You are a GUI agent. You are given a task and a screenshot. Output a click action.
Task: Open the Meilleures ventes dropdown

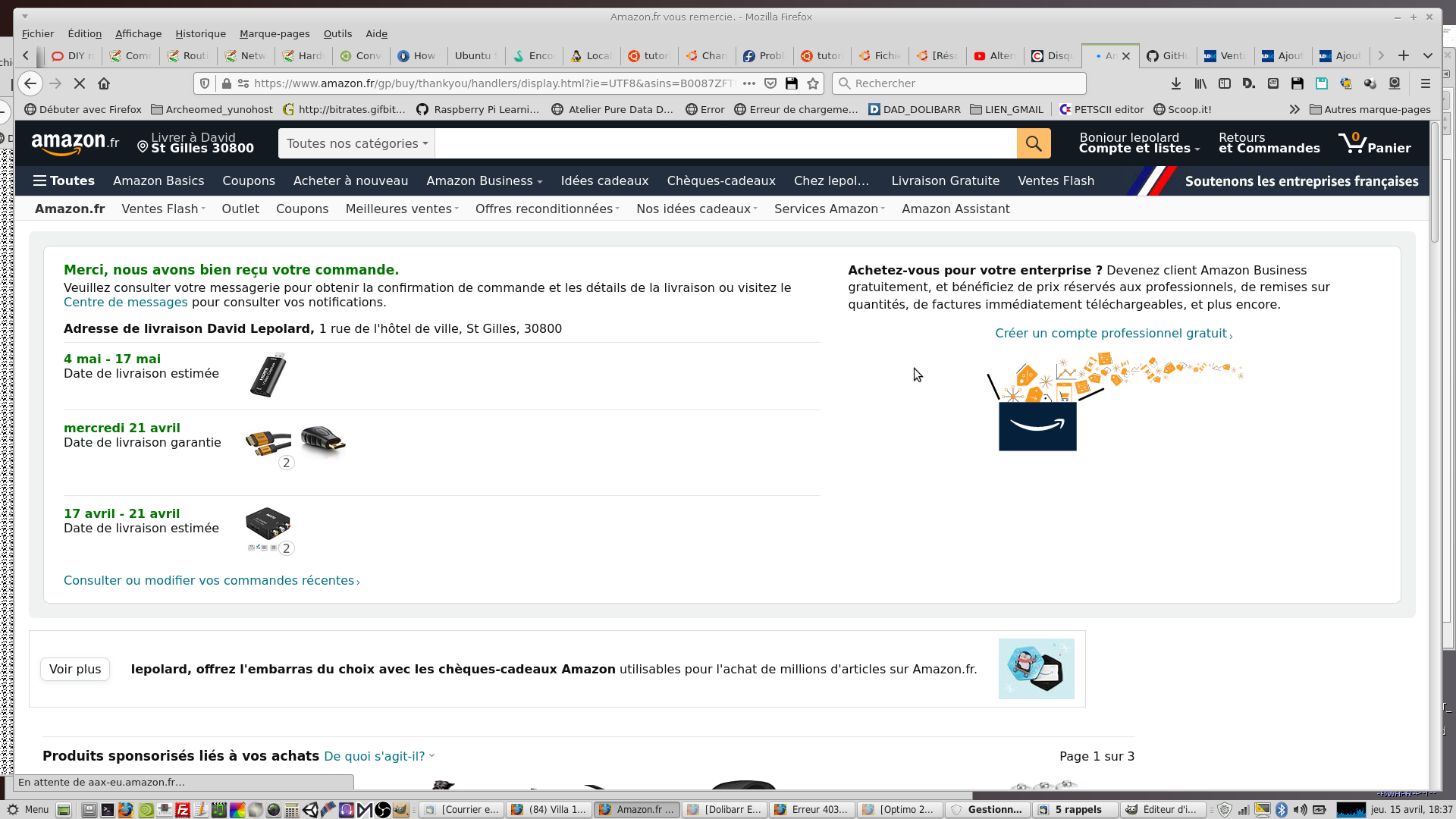pyautogui.click(x=401, y=209)
